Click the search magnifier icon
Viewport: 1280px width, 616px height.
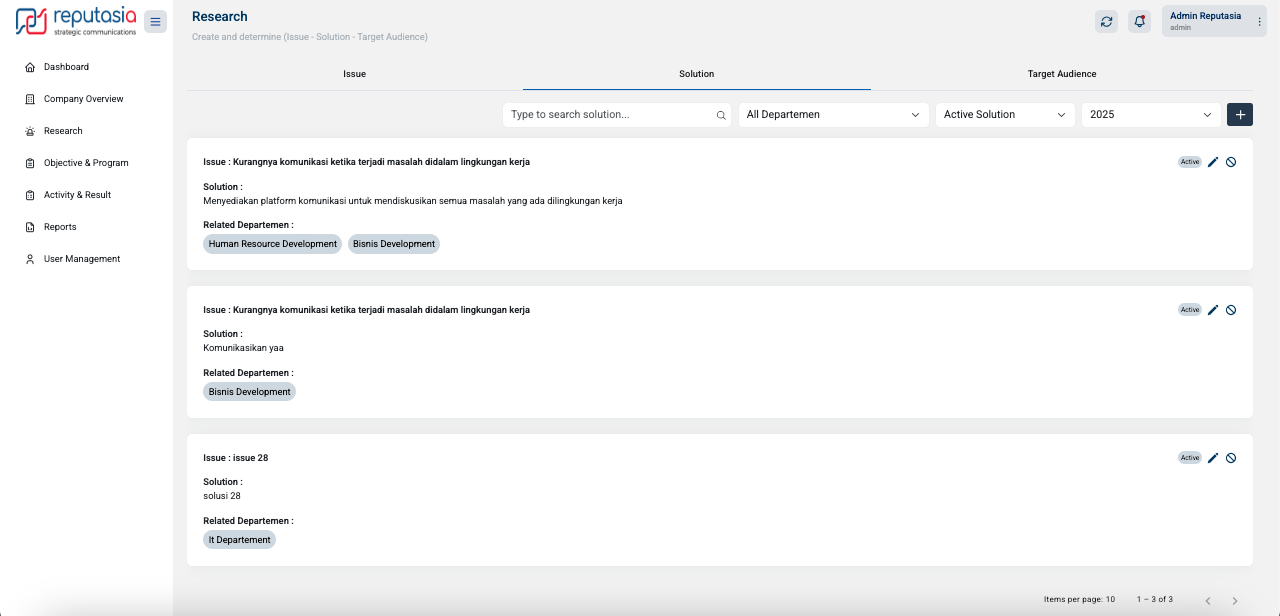pos(721,115)
